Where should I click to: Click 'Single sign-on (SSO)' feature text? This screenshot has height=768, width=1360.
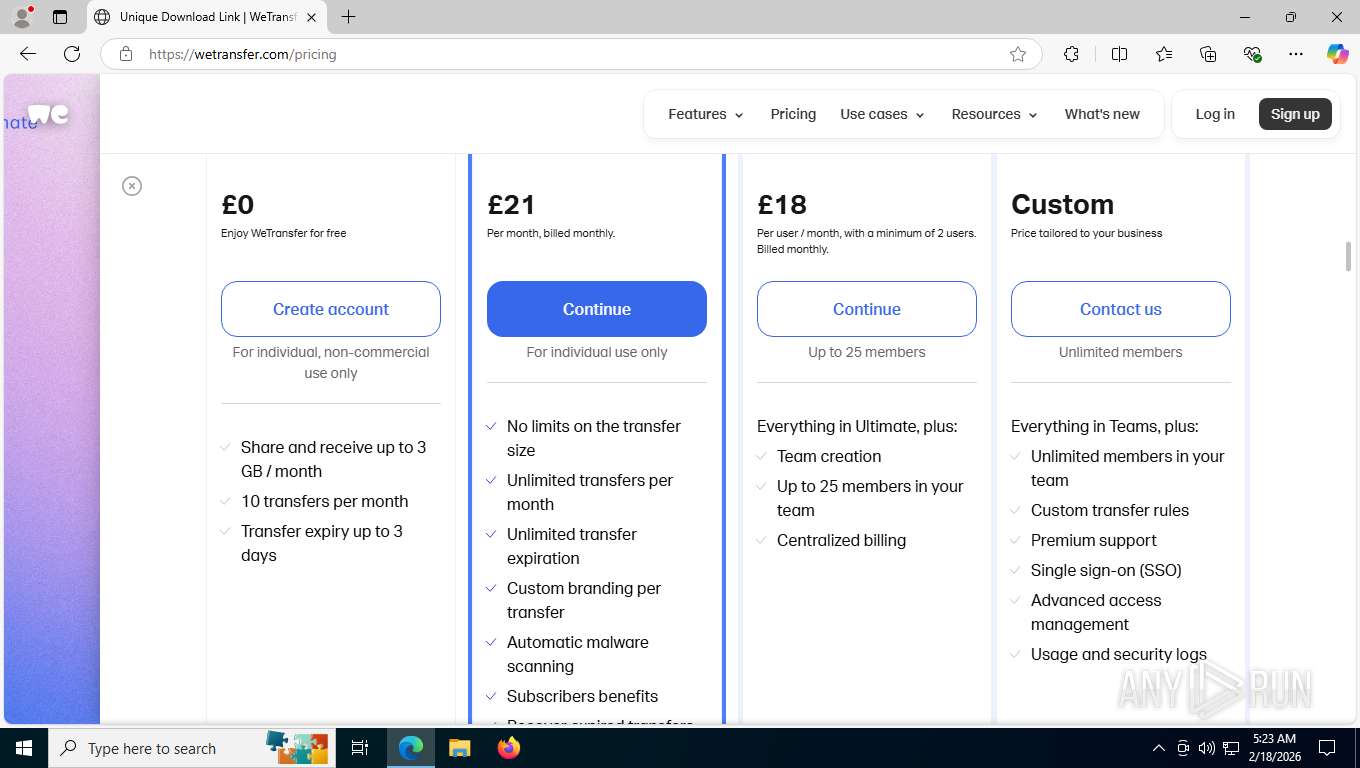tap(1106, 570)
